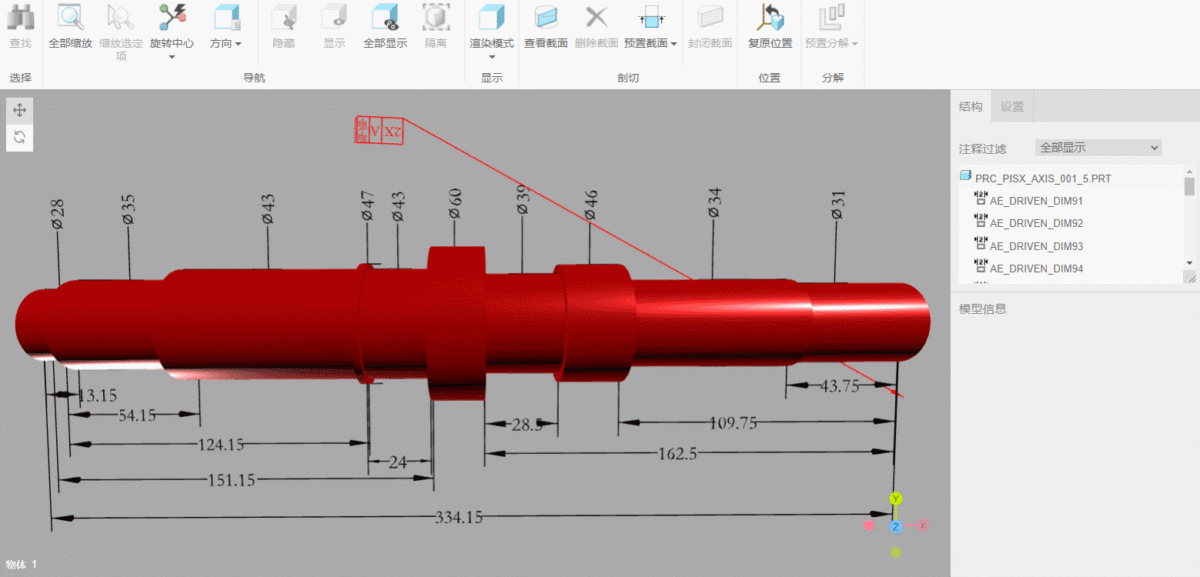This screenshot has height=577, width=1200.
Task: Click the PRC_PISX_AXIS_001_5.PRT part cube icon
Action: tap(966, 176)
